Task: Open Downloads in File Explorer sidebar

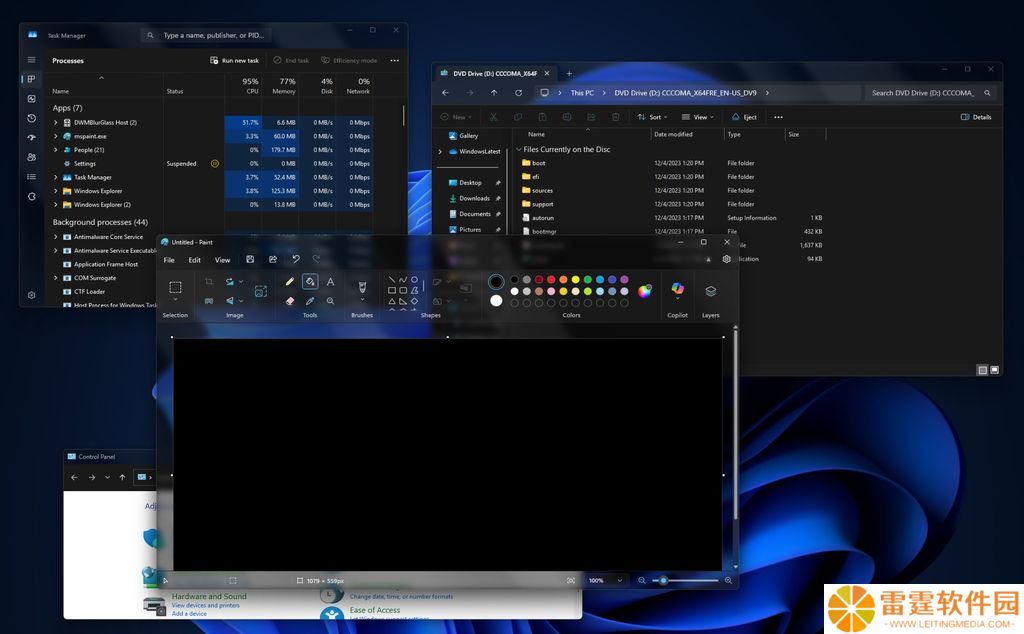Action: (x=474, y=198)
